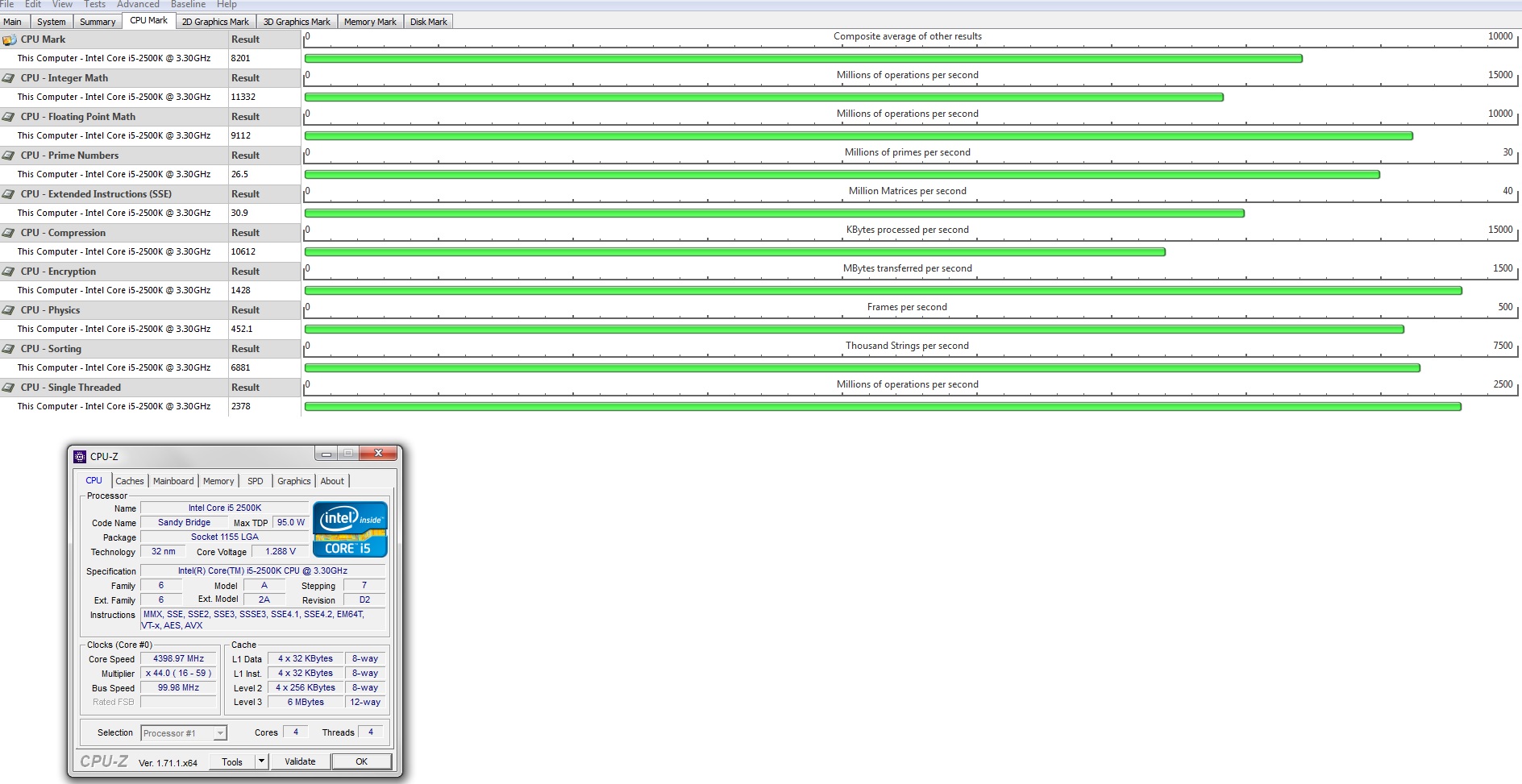
Task: Click the Encryption score 1428
Action: 240,290
